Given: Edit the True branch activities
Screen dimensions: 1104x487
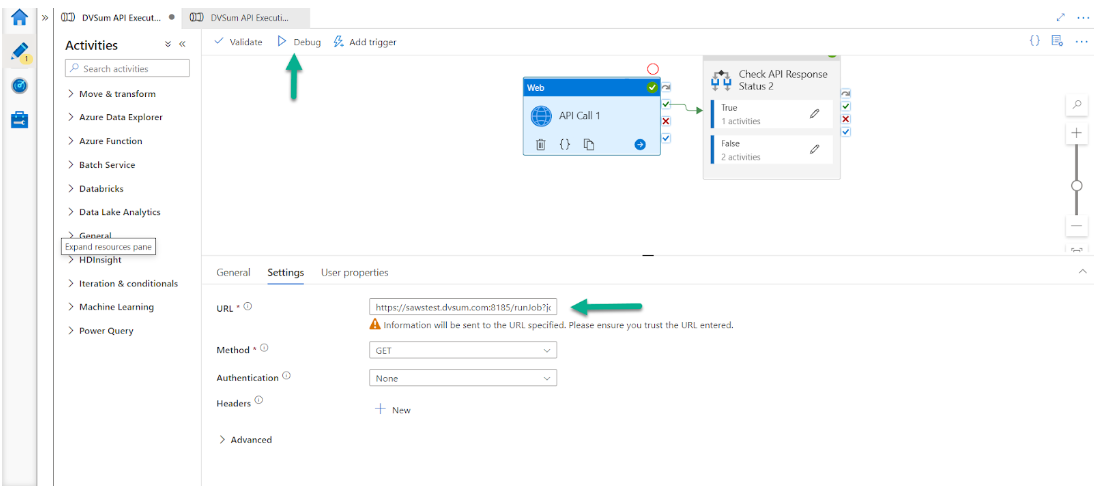Looking at the screenshot, I should coord(815,113).
